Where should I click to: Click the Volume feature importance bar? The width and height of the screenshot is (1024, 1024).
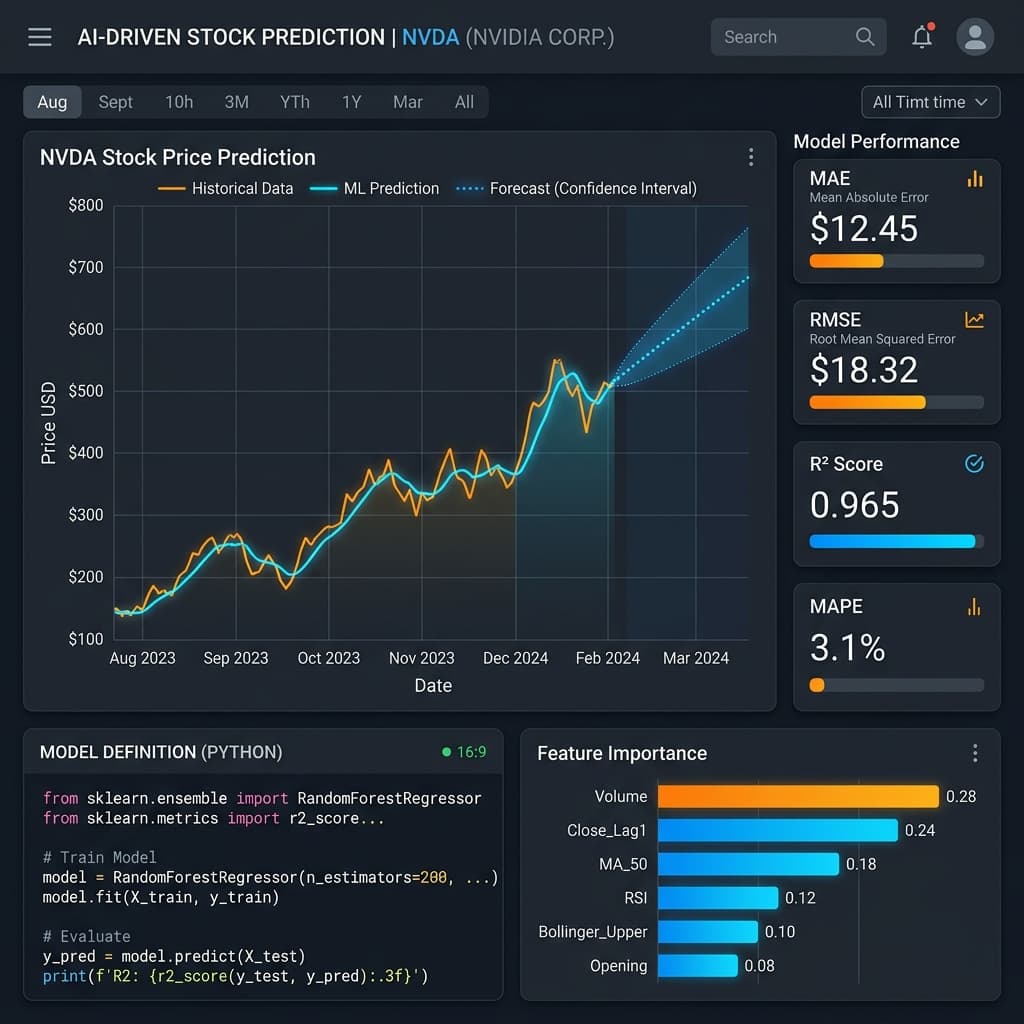[798, 796]
